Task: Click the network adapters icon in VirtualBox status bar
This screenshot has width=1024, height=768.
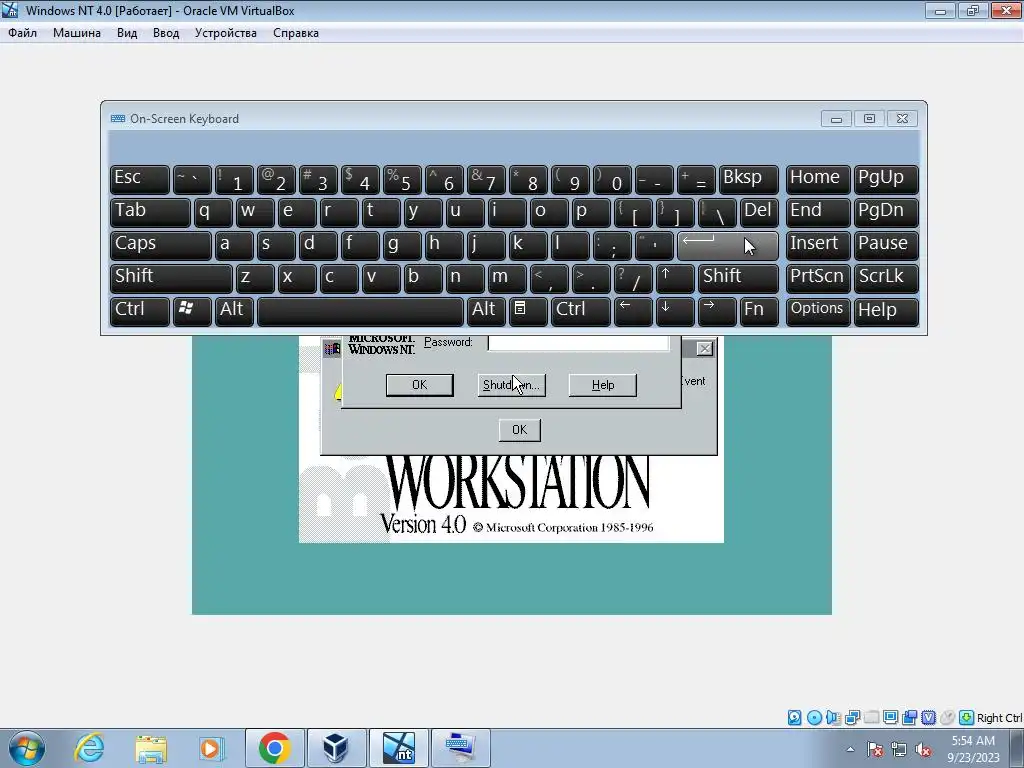Action: [852, 718]
